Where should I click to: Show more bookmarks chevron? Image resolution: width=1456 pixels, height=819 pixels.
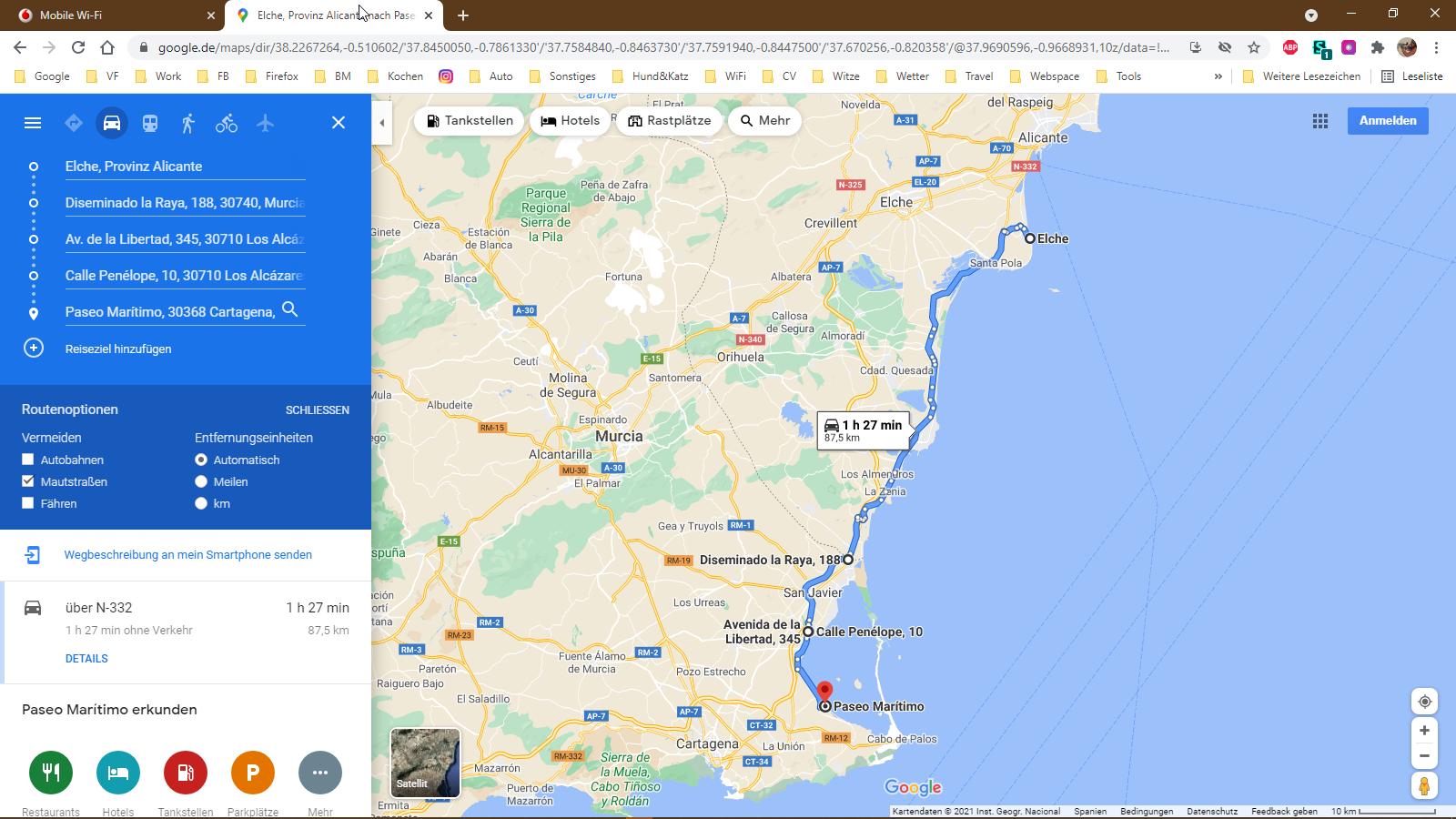coord(1218,76)
